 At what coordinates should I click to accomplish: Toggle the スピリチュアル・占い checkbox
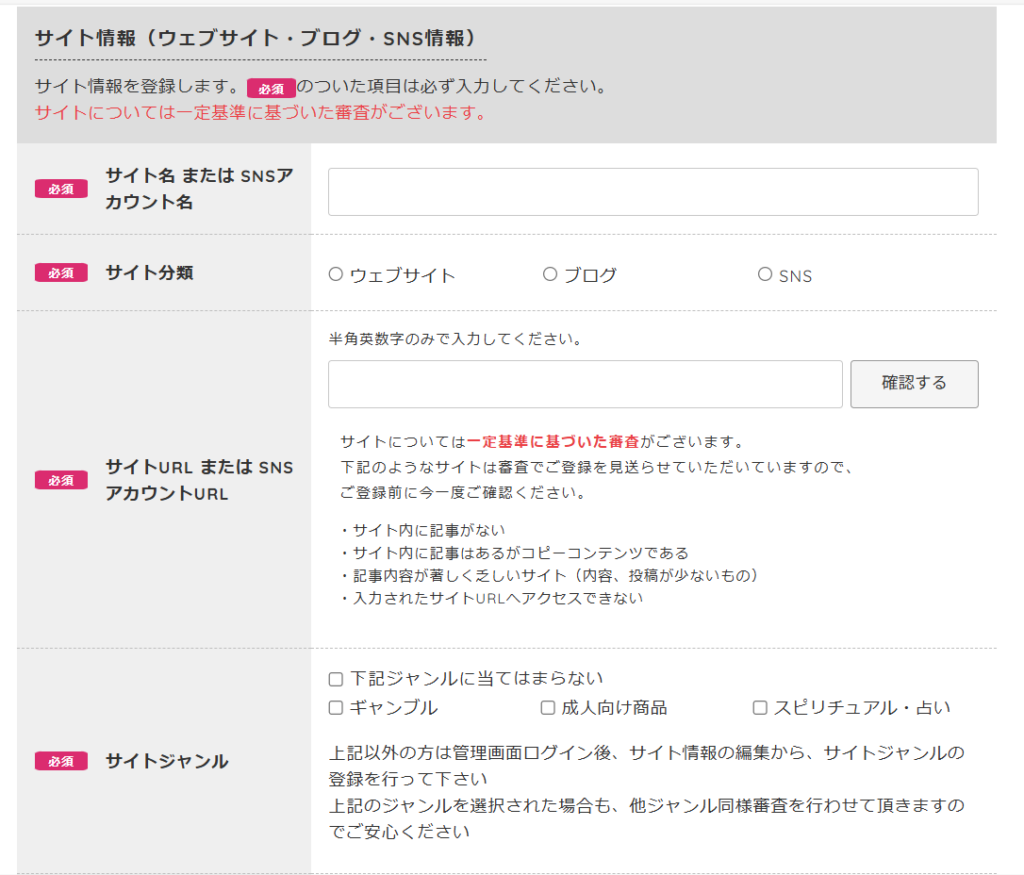click(x=760, y=708)
